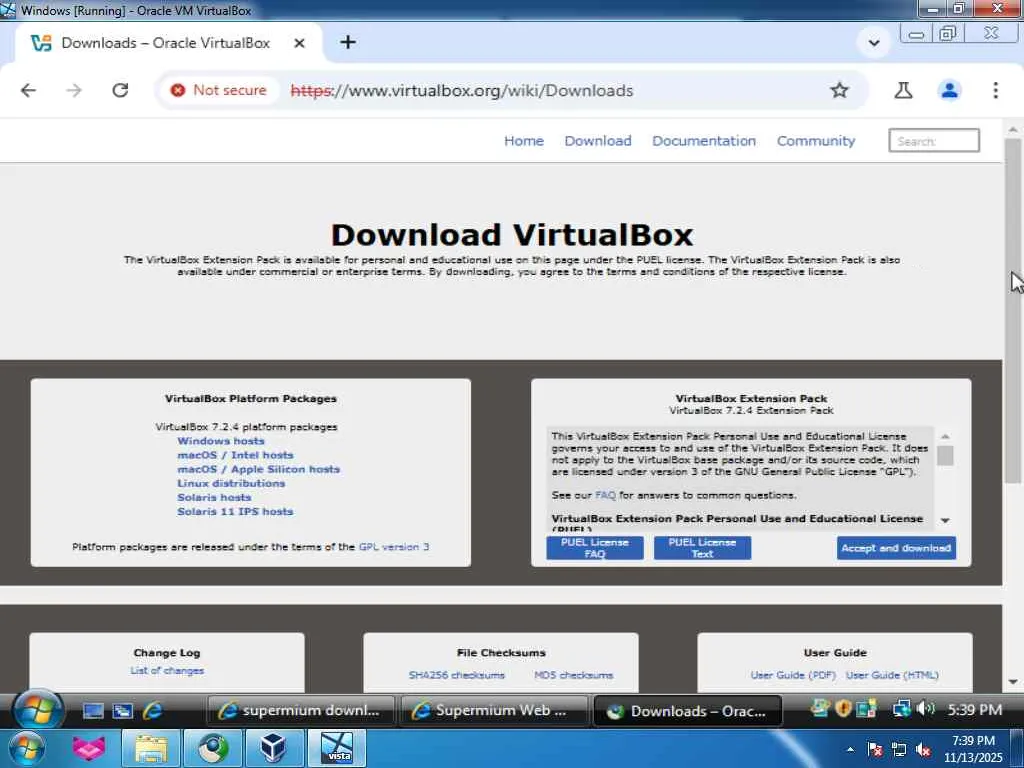Image resolution: width=1024 pixels, height=768 pixels.
Task: Open macOS / Apple Silicon hosts link
Action: coord(259,470)
